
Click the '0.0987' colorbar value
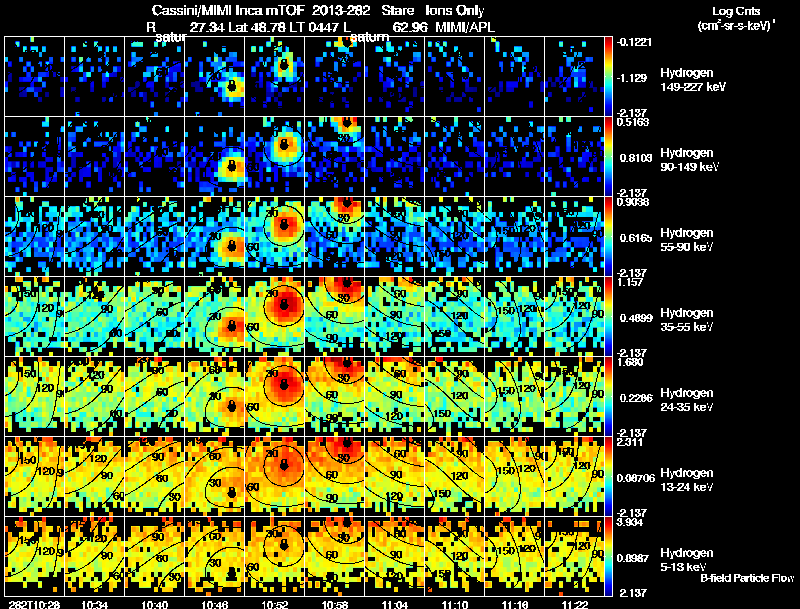pos(635,558)
